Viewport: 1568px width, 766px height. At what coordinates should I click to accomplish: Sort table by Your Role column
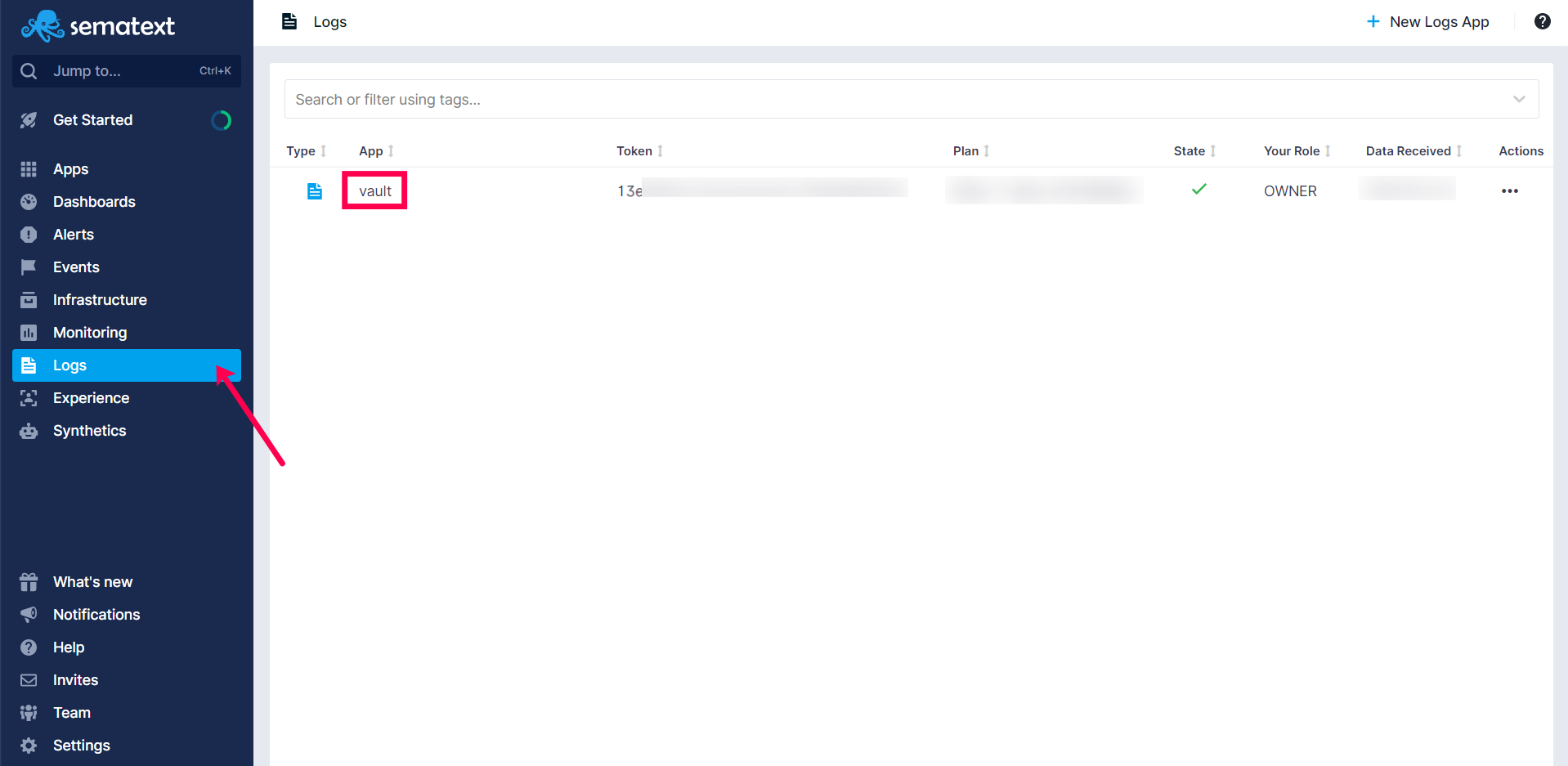[x=1297, y=151]
